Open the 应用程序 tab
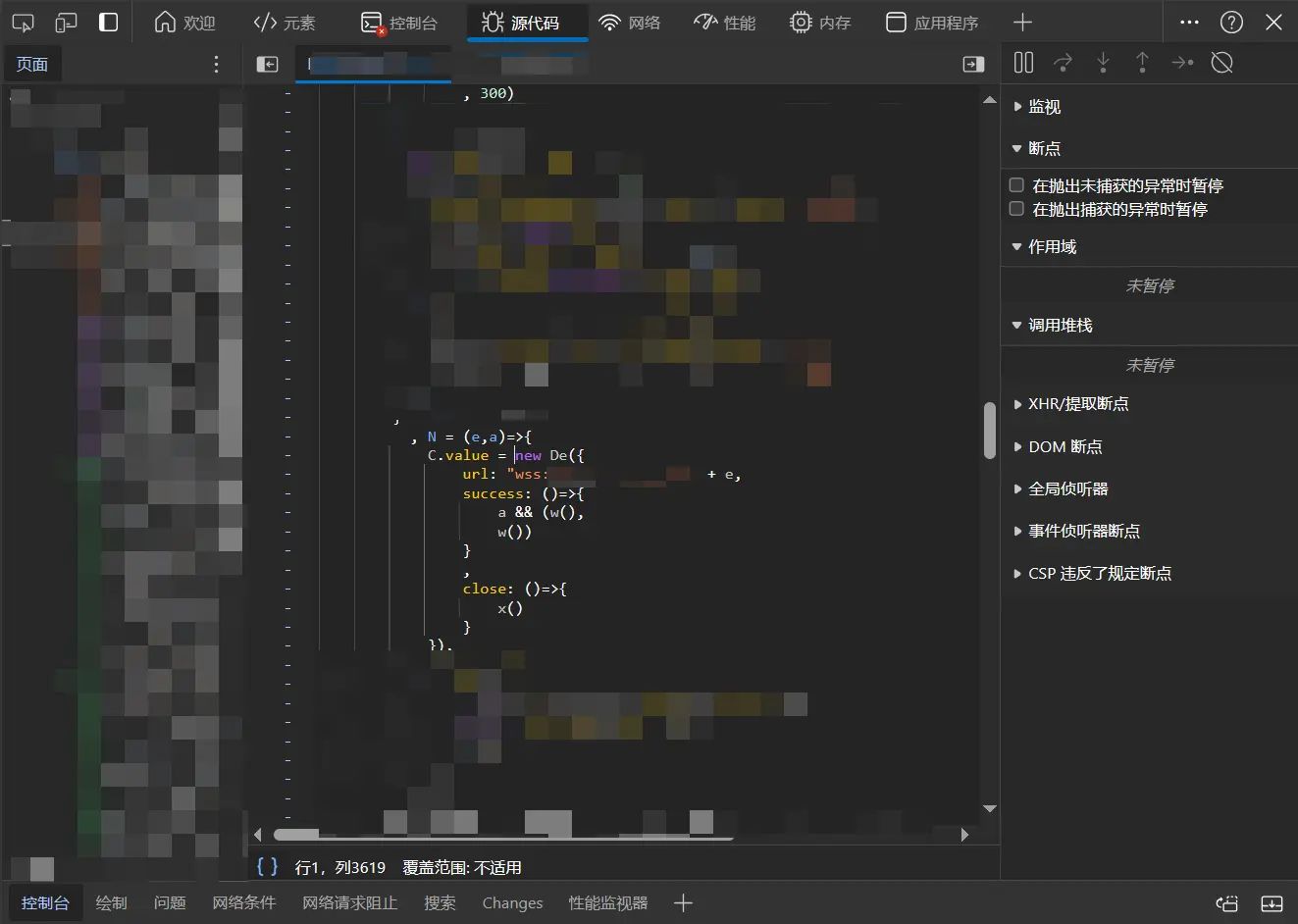This screenshot has width=1298, height=924. click(x=931, y=23)
